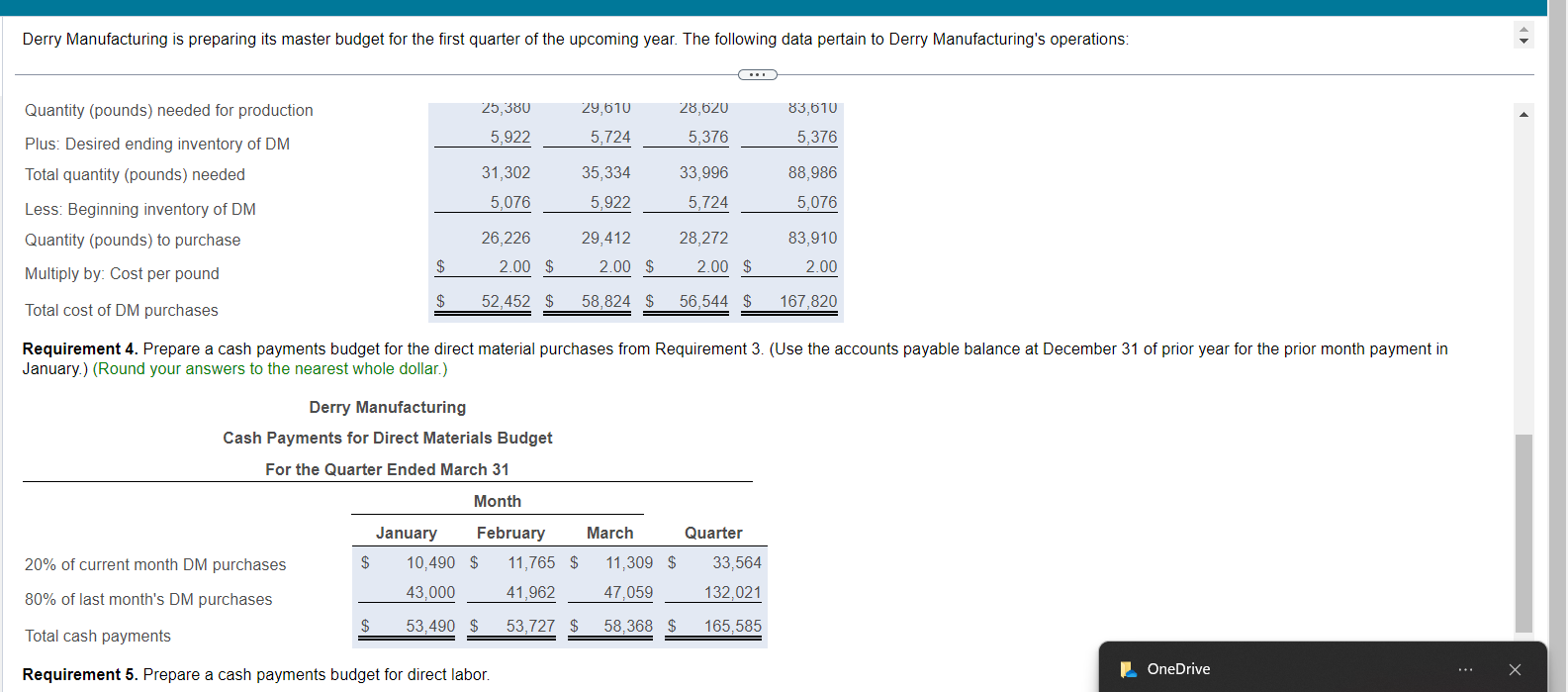Click the 'Requirement 5.' heading text
The width and height of the screenshot is (1568, 692).
80,674
